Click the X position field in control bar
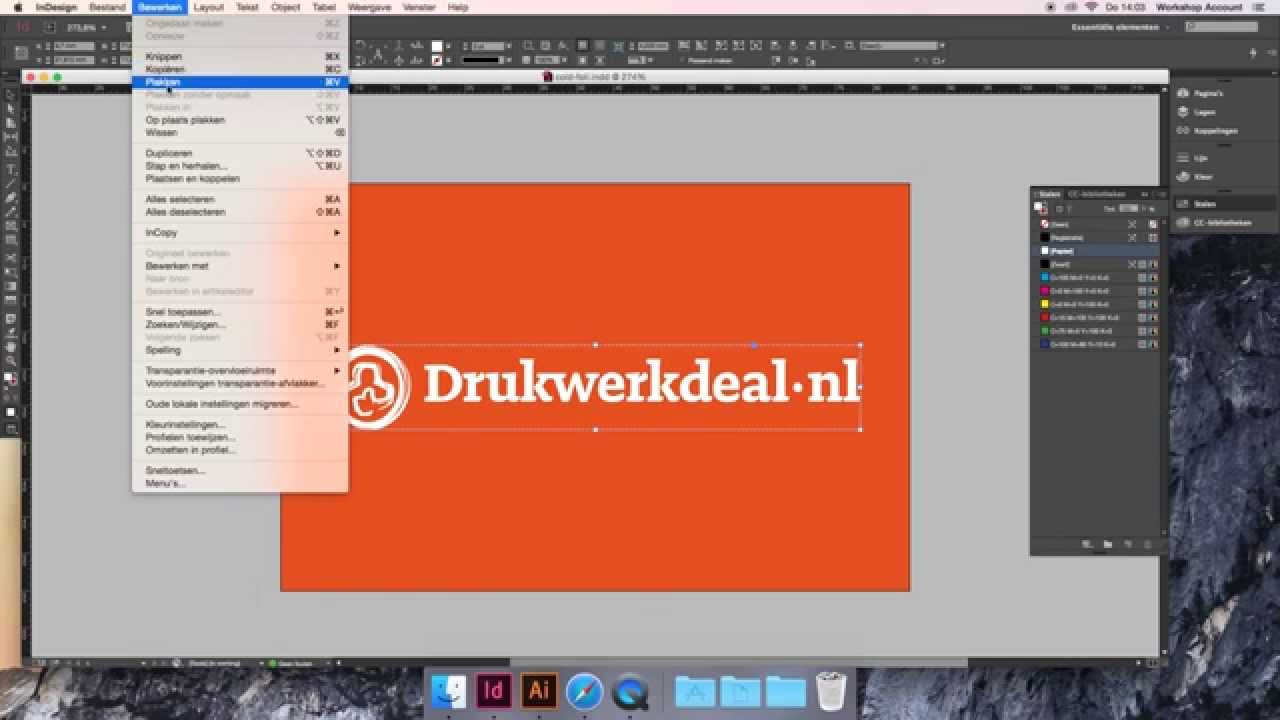The width and height of the screenshot is (1280, 720). pyautogui.click(x=72, y=46)
